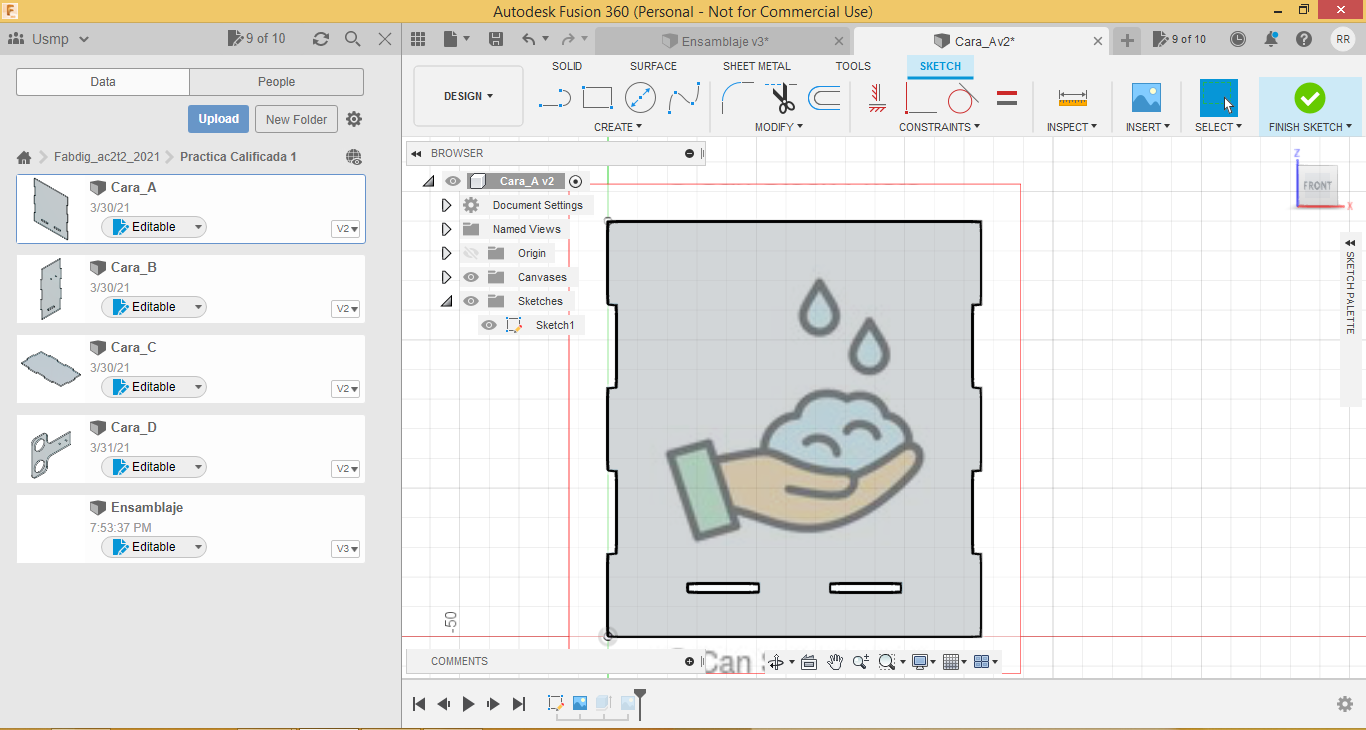
Task: Switch to the People tab
Action: pyautogui.click(x=276, y=82)
